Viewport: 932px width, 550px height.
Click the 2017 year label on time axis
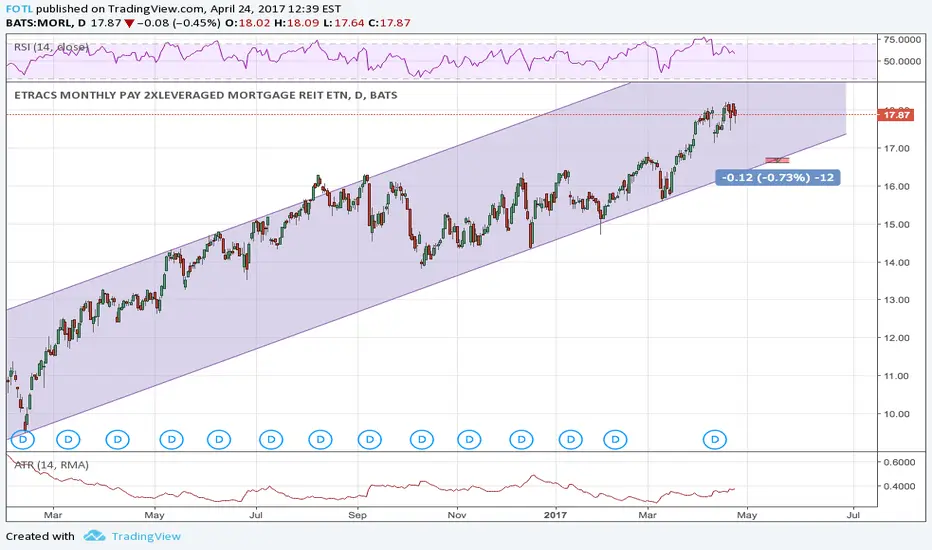tap(556, 515)
